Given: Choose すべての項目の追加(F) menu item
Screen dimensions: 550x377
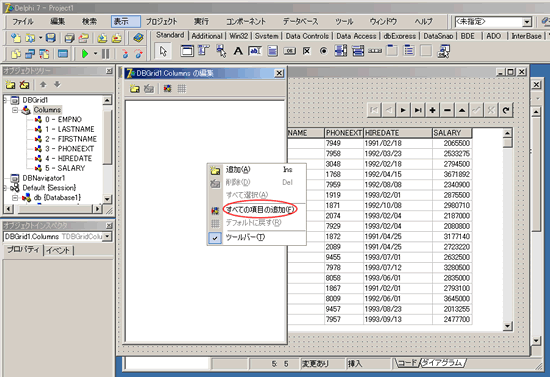Looking at the screenshot, I should coord(257,210).
